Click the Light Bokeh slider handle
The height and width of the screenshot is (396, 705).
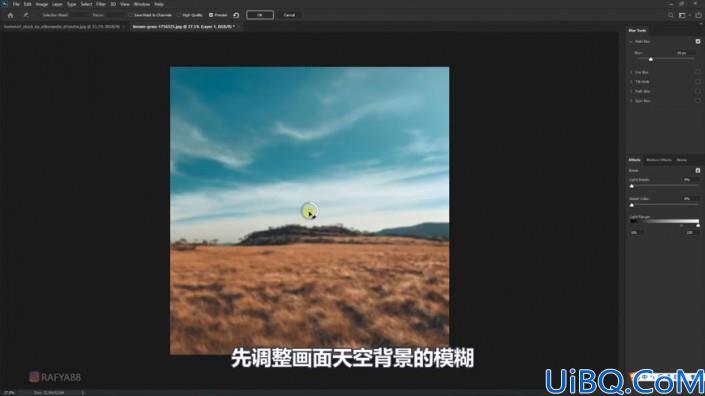pyautogui.click(x=632, y=186)
